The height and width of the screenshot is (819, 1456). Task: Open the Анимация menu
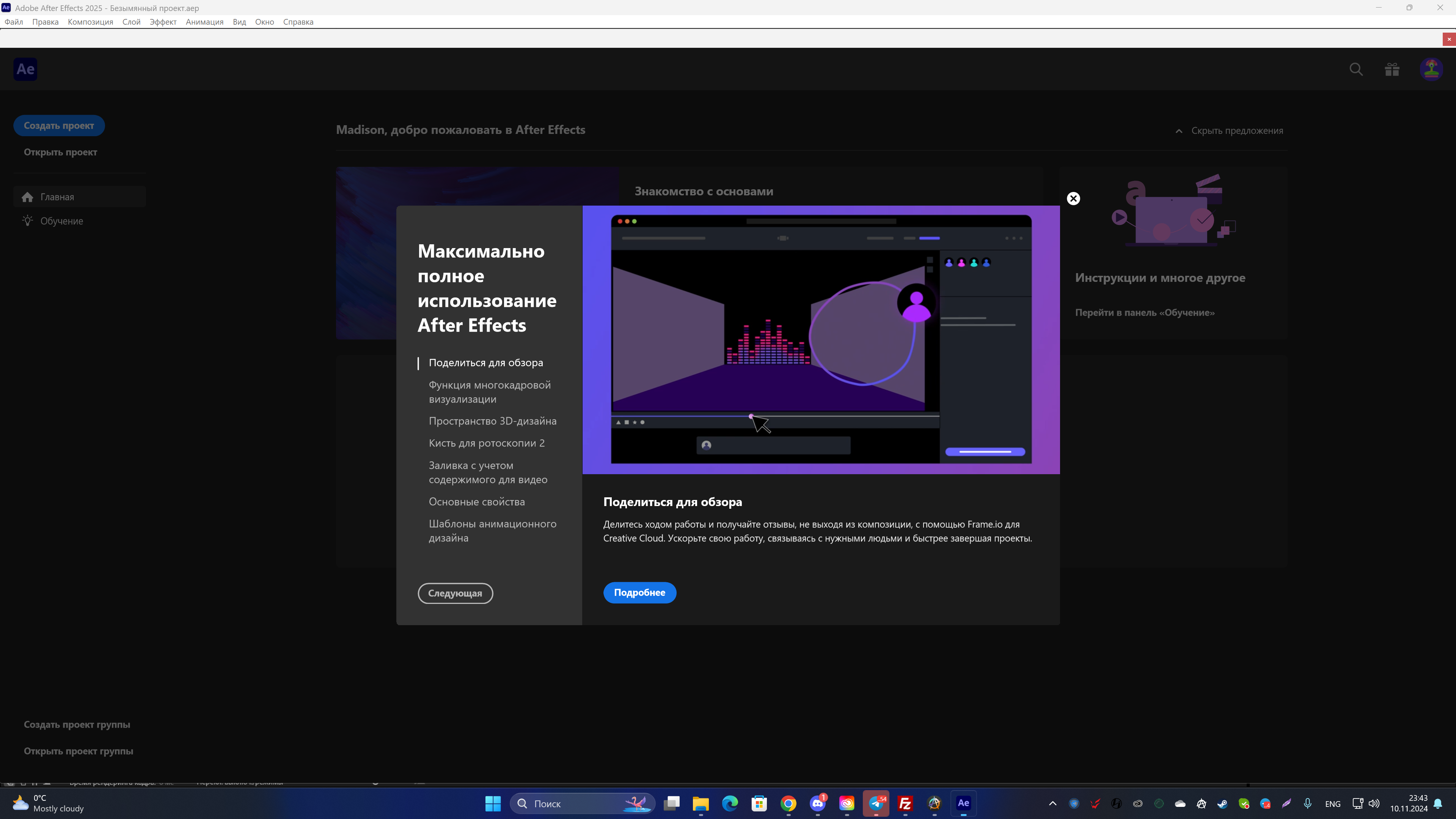(x=204, y=22)
